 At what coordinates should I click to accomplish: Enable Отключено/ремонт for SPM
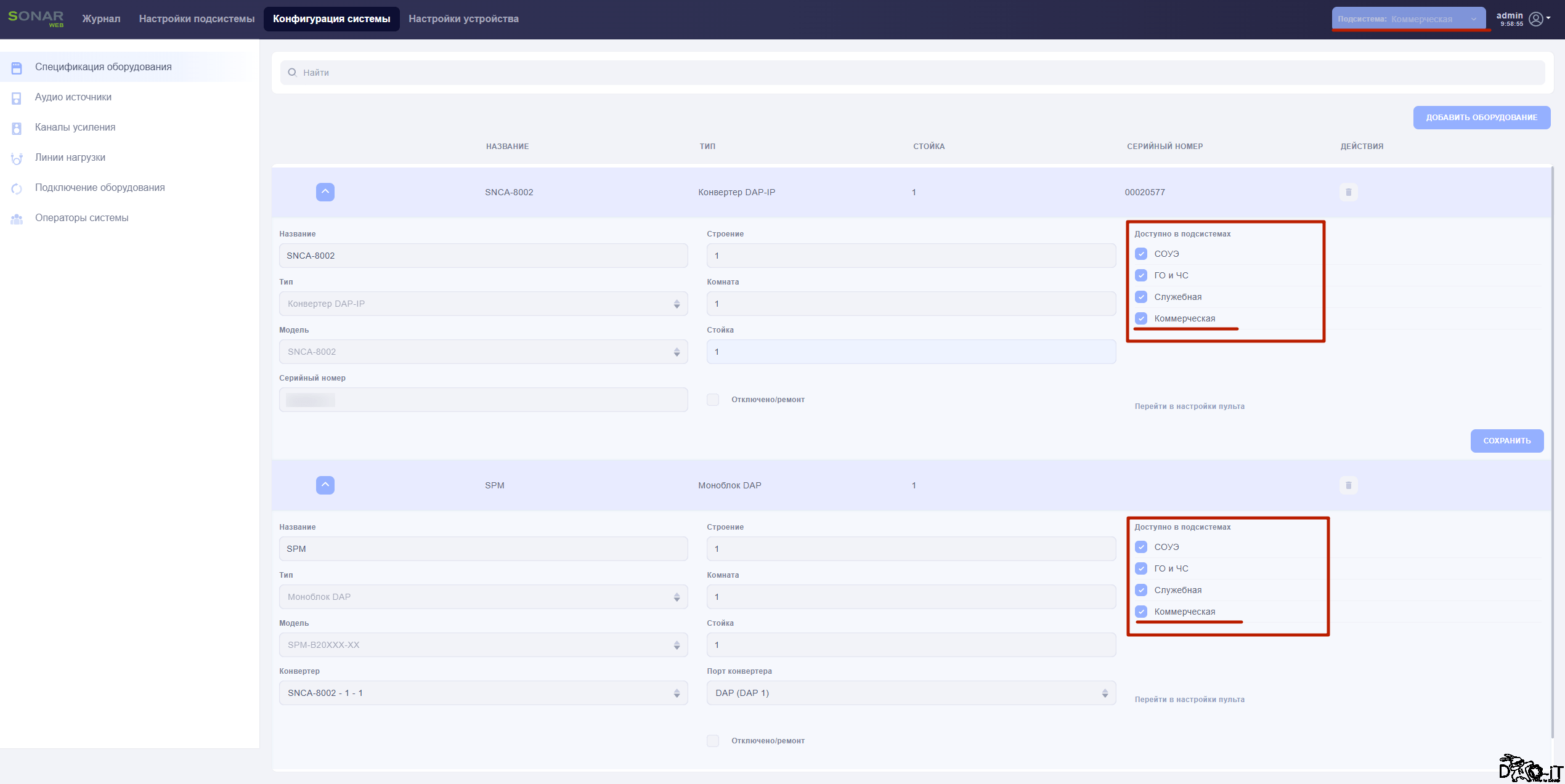713,741
